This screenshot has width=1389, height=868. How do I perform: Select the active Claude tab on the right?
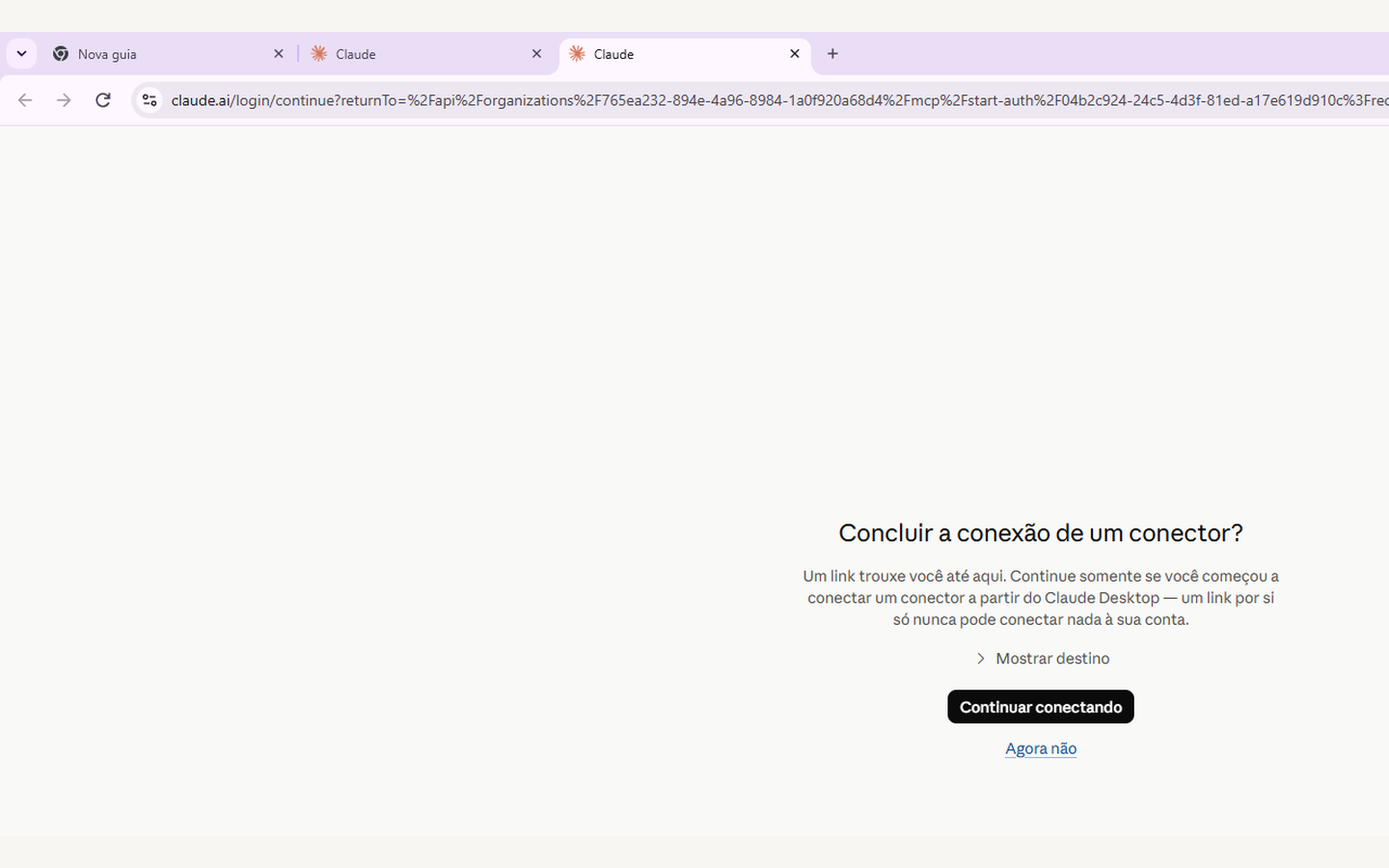pos(685,54)
